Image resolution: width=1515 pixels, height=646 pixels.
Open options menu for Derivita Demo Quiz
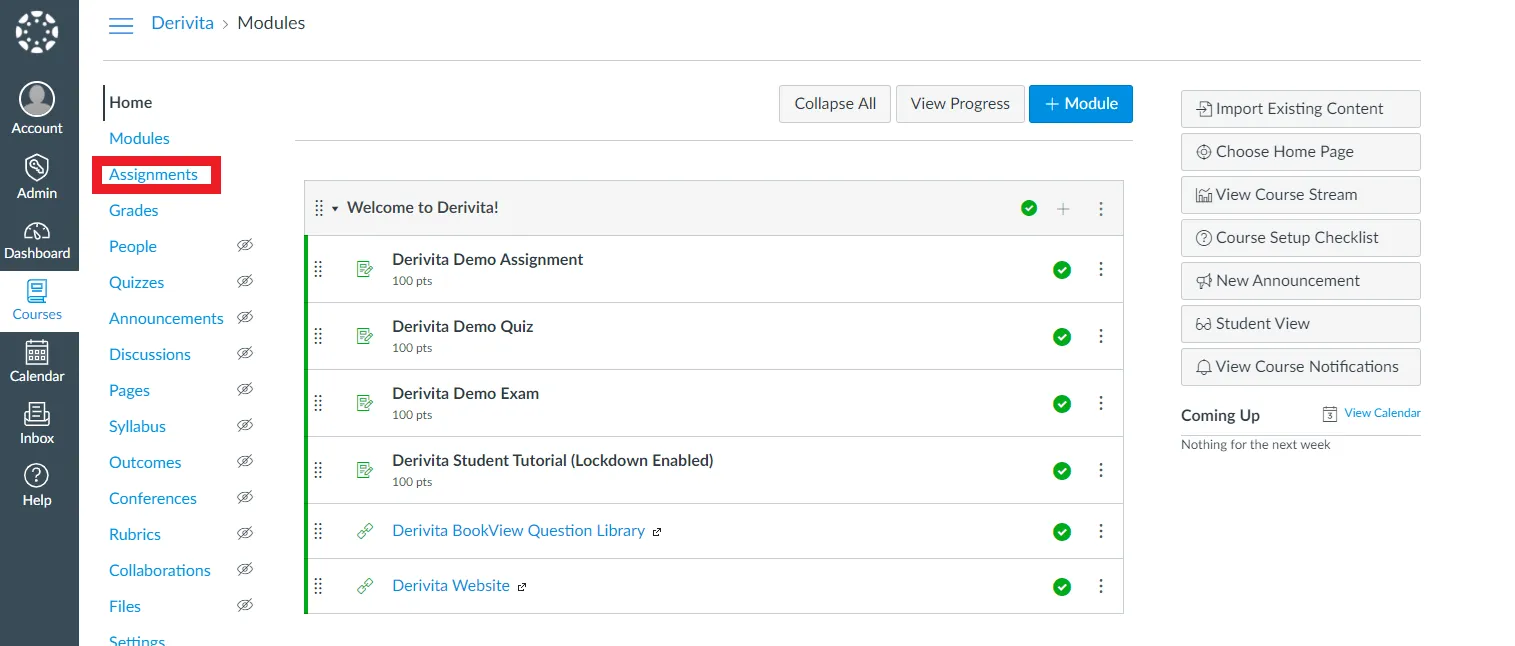(1101, 336)
